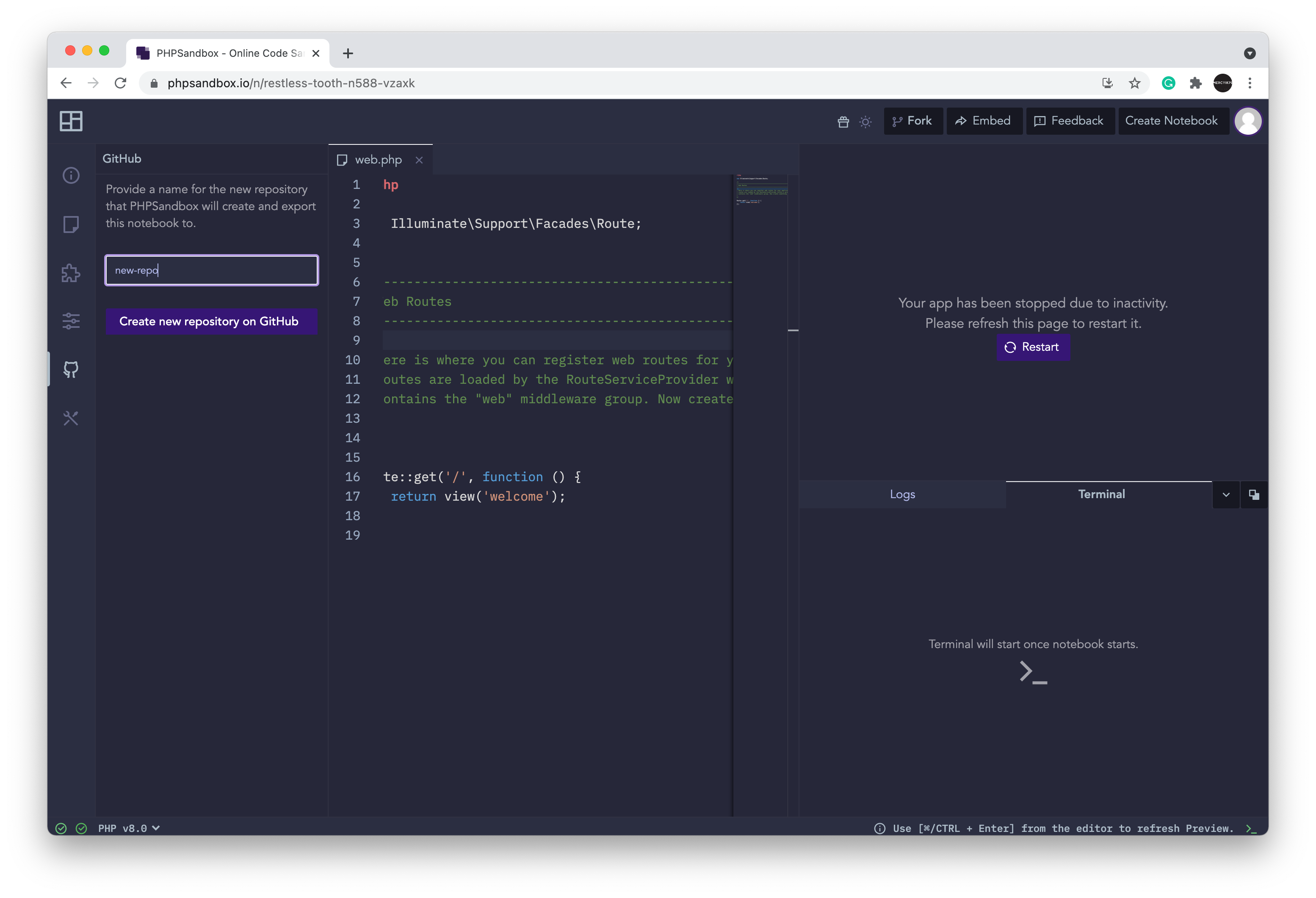Click inside the new-repo name field
This screenshot has width=1316, height=898.
click(211, 270)
